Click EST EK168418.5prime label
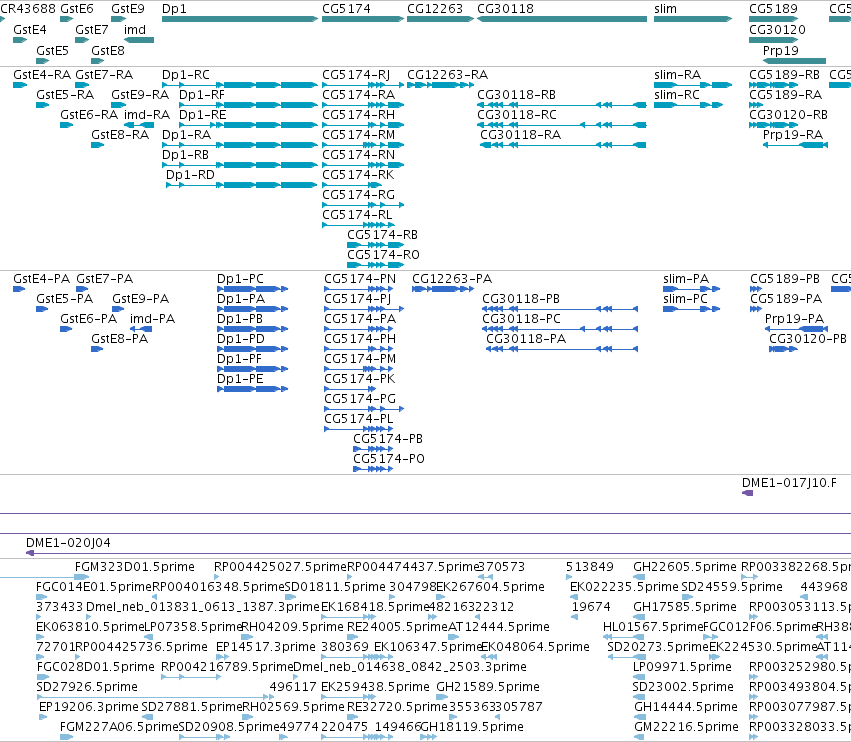 (375, 607)
